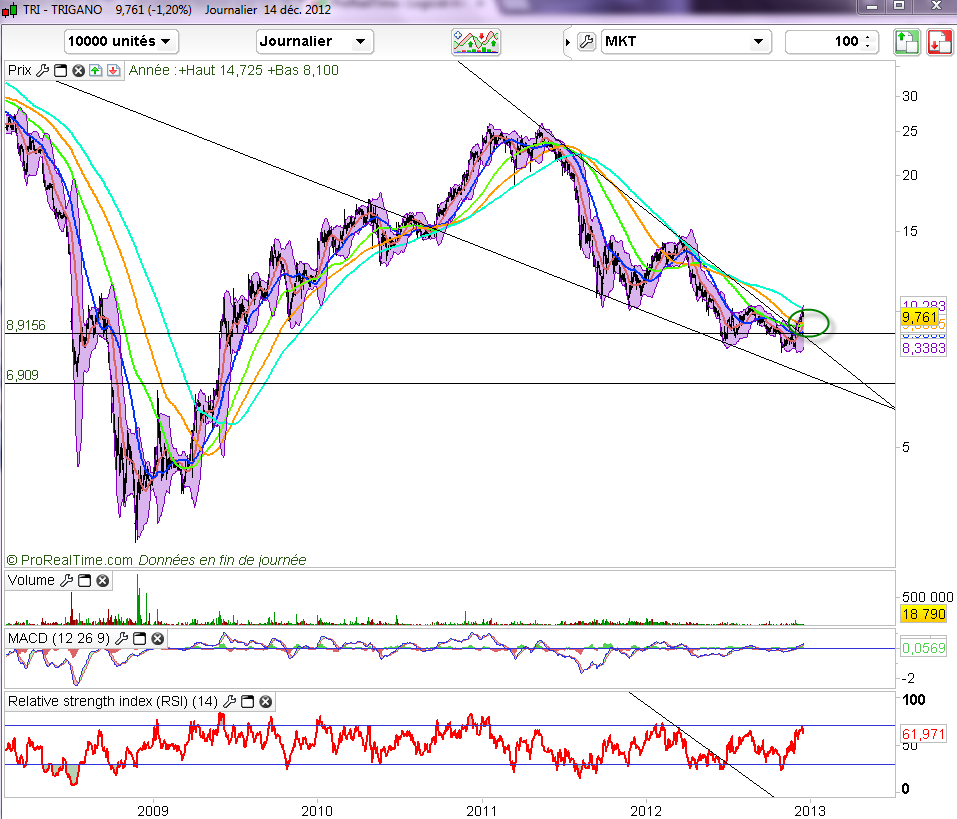The width and height of the screenshot is (957, 819).
Task: Open RSI indicator wrench settings
Action: (229, 701)
